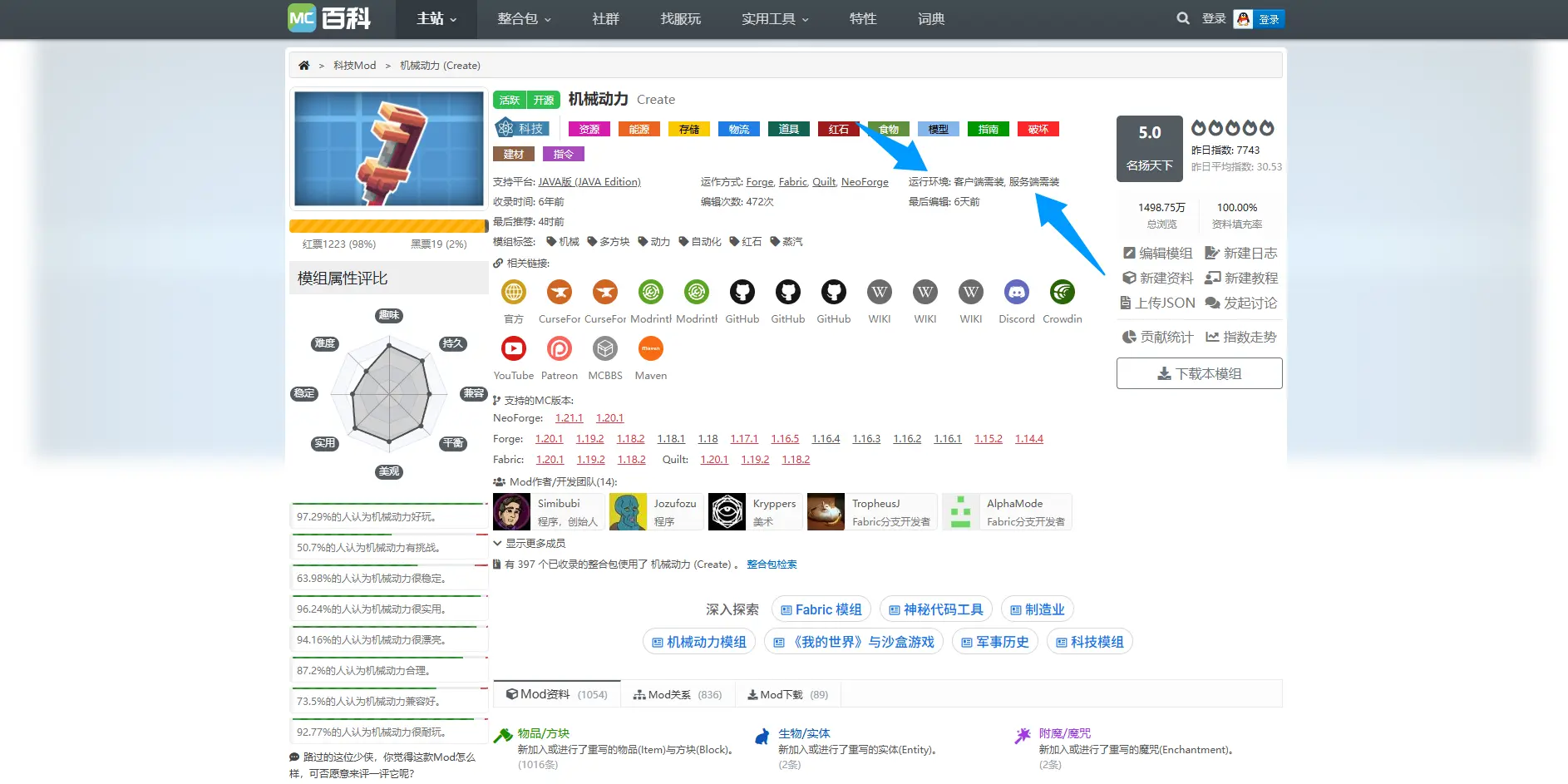Viewport: 1568px width, 784px height.
Task: Click the Quilt 1.18.2 version link
Action: click(796, 460)
